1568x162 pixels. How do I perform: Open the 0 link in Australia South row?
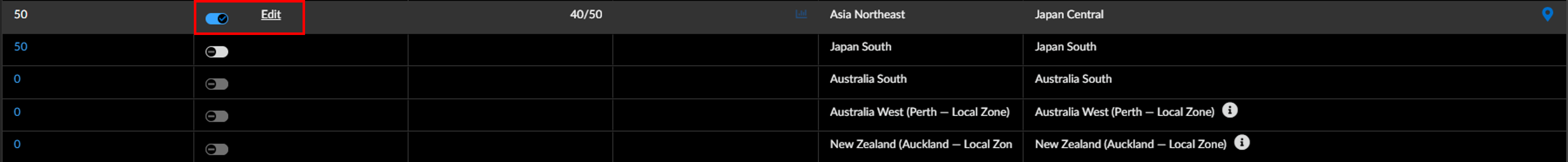(x=17, y=79)
